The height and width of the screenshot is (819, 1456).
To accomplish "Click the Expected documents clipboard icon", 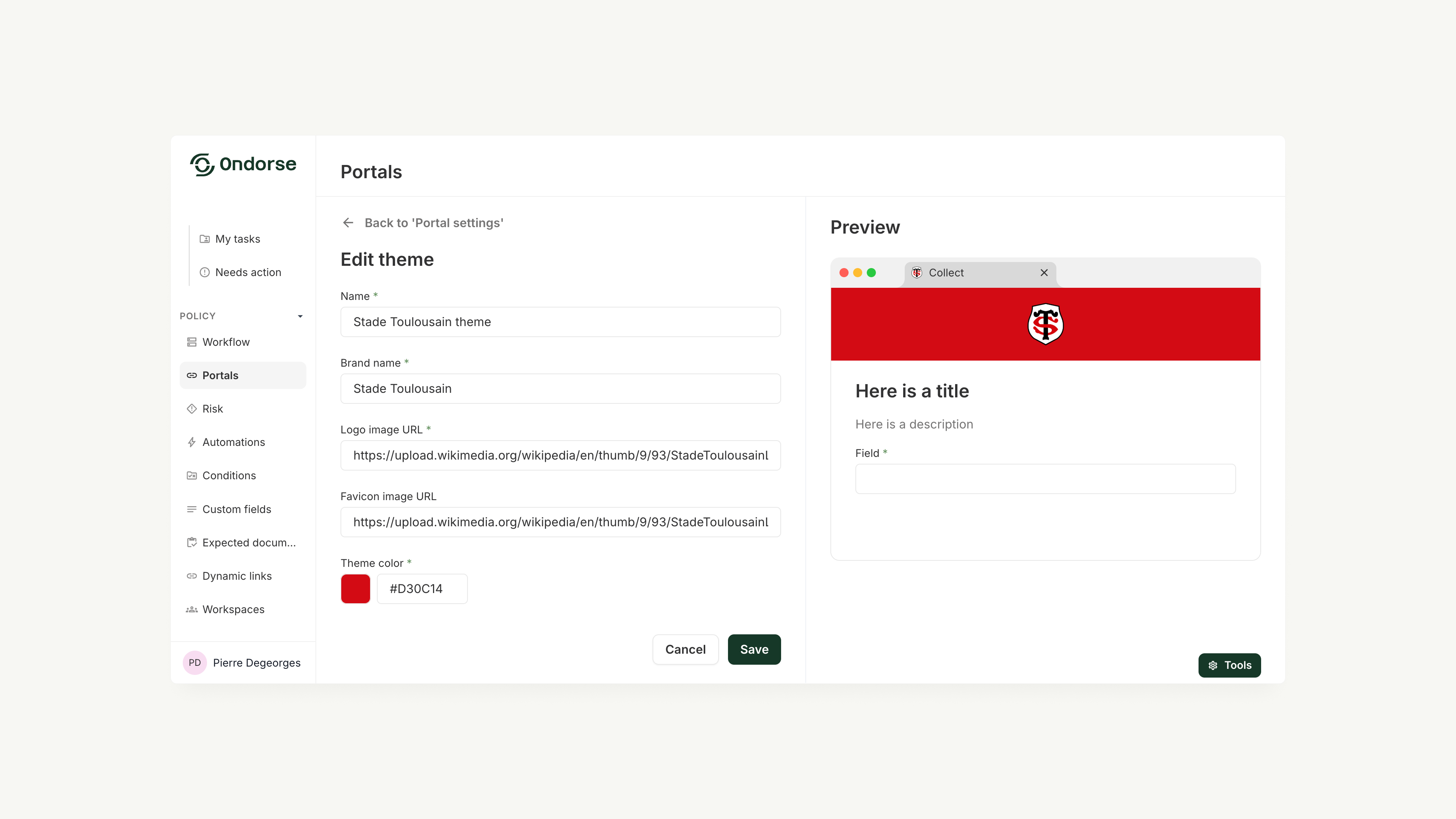I will point(191,543).
